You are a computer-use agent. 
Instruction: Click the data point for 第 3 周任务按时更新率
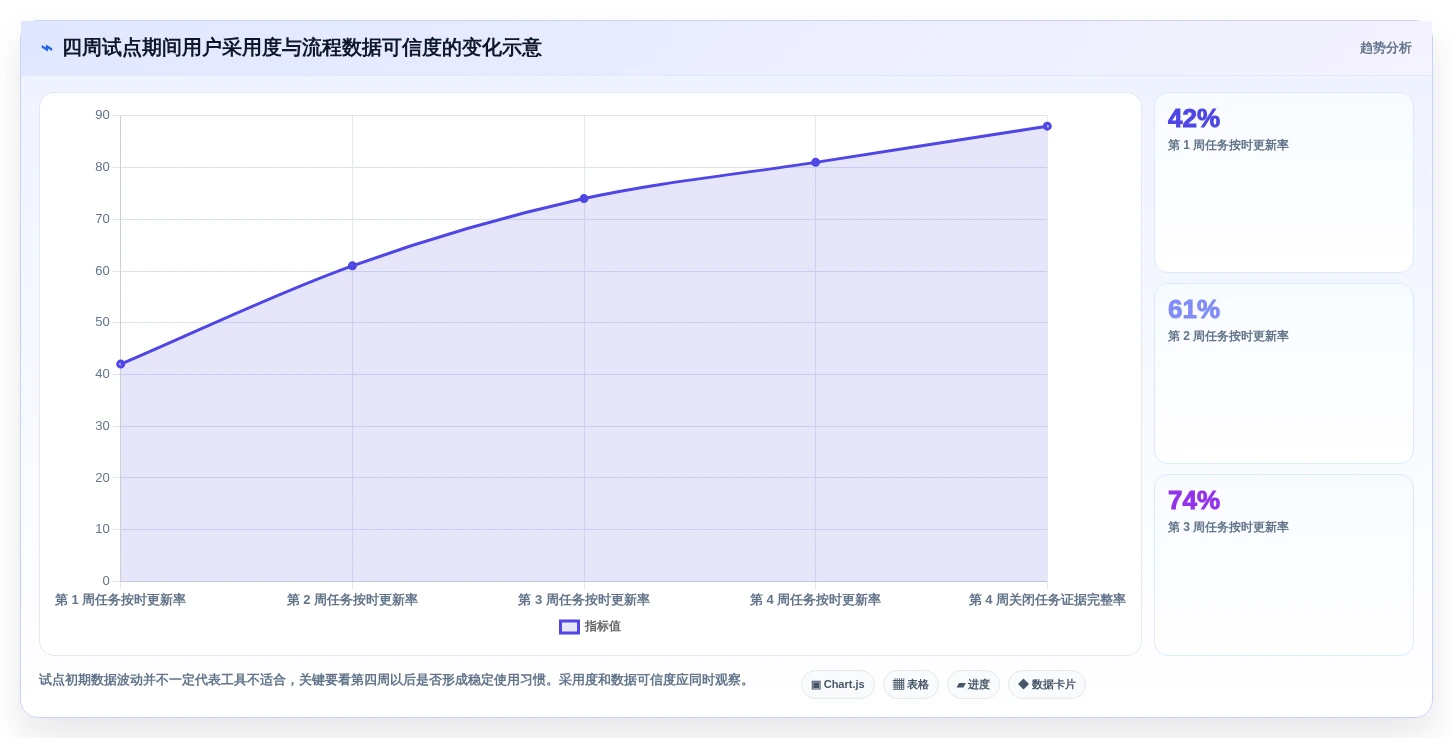584,198
